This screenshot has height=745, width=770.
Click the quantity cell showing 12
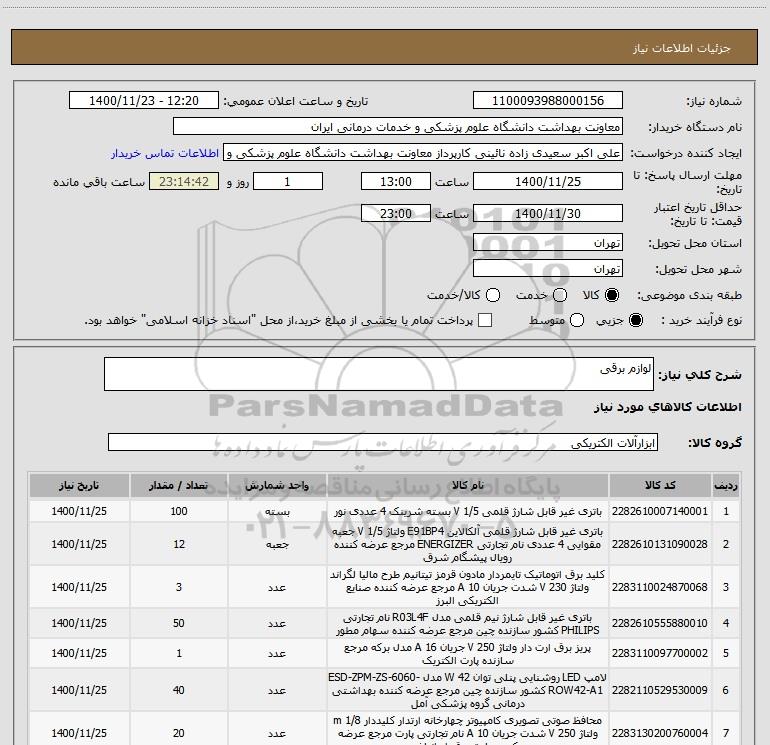tap(179, 544)
